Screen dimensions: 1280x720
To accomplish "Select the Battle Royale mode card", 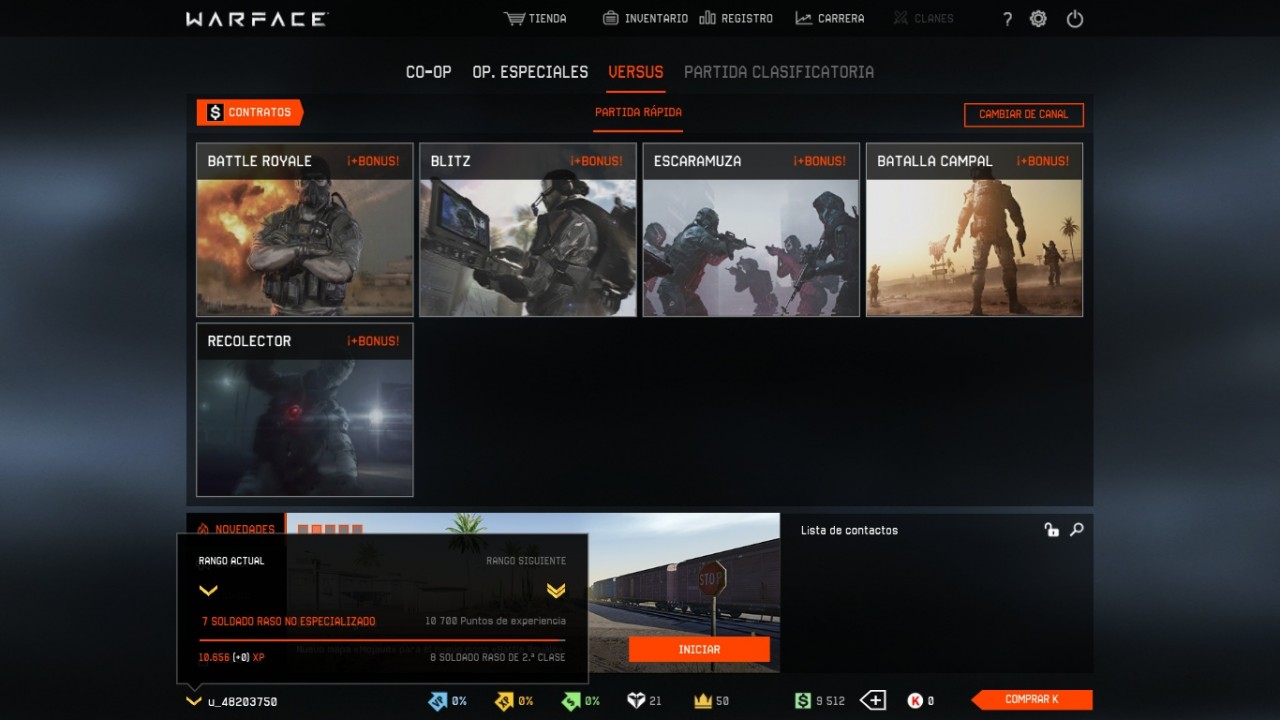I will (305, 230).
